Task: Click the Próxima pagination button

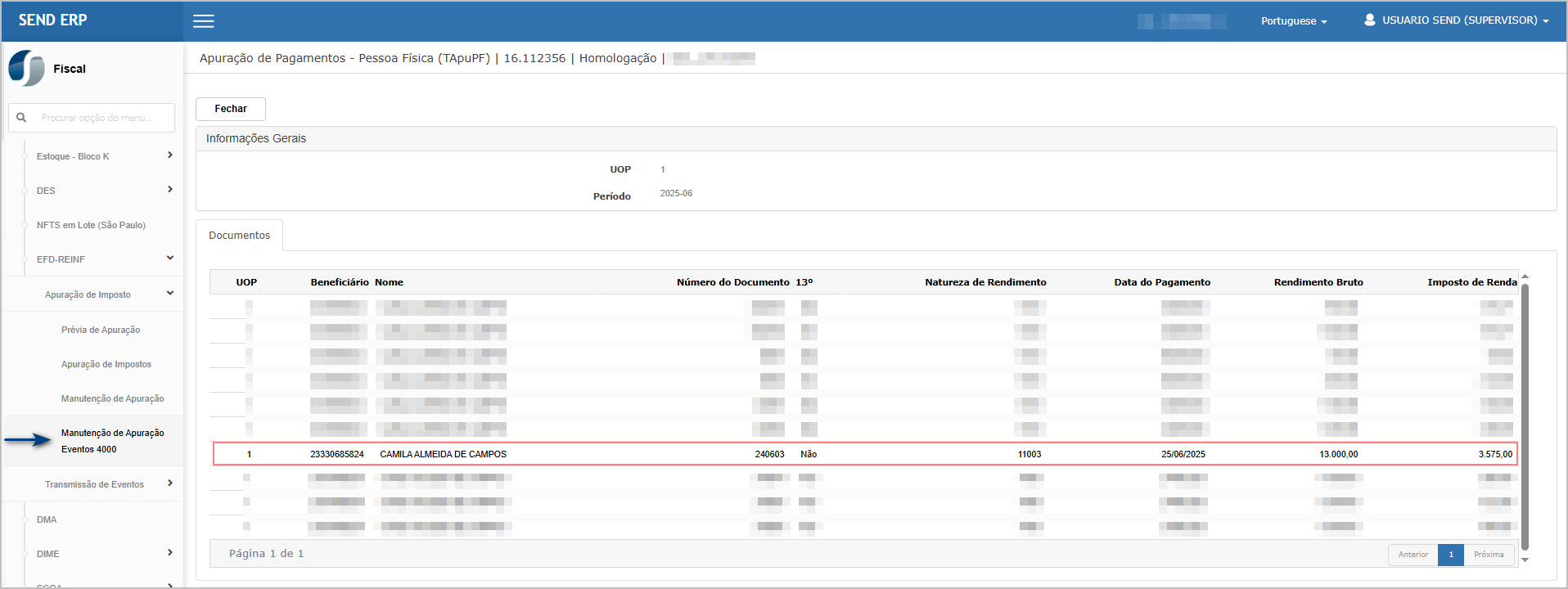Action: pos(1489,555)
